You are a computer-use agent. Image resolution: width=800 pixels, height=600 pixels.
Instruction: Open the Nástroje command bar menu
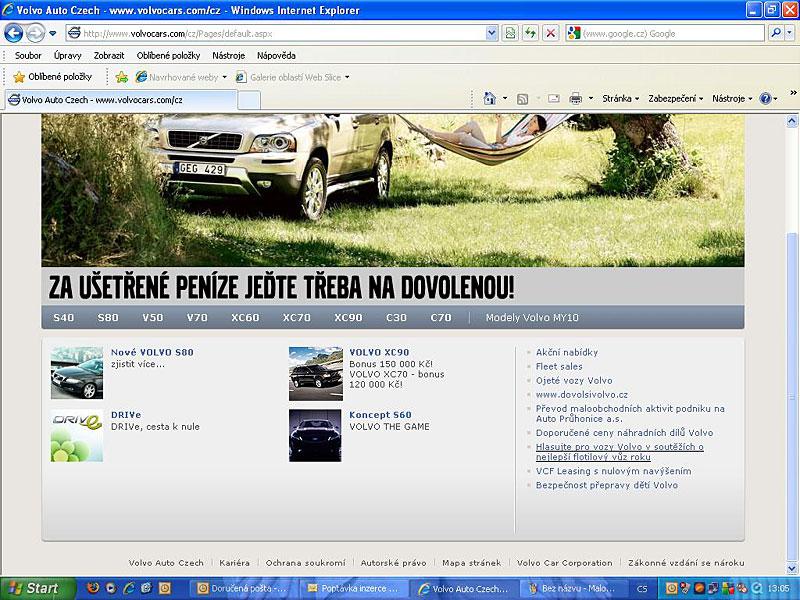732,98
